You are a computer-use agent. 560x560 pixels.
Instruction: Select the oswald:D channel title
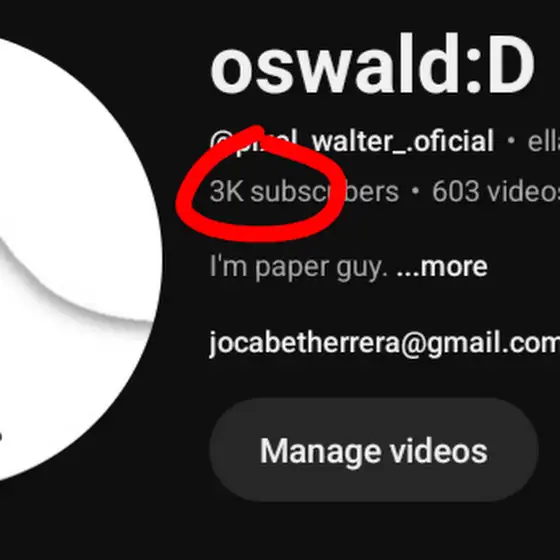pyautogui.click(x=372, y=64)
